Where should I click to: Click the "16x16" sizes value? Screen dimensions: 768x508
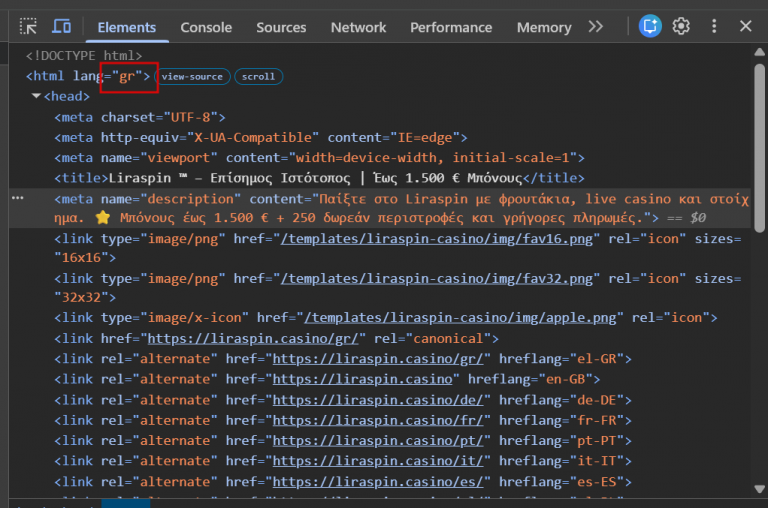81,258
